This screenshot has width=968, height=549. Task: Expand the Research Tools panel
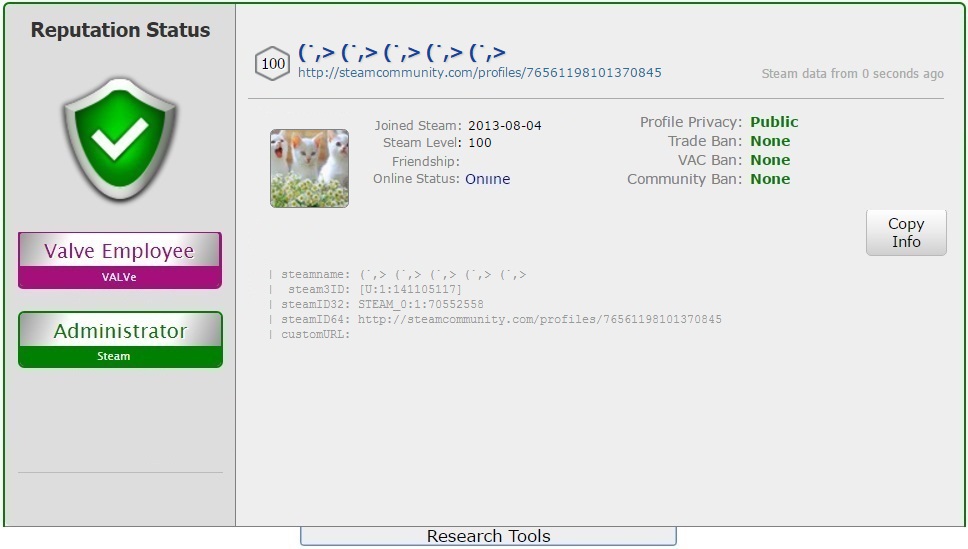[488, 536]
